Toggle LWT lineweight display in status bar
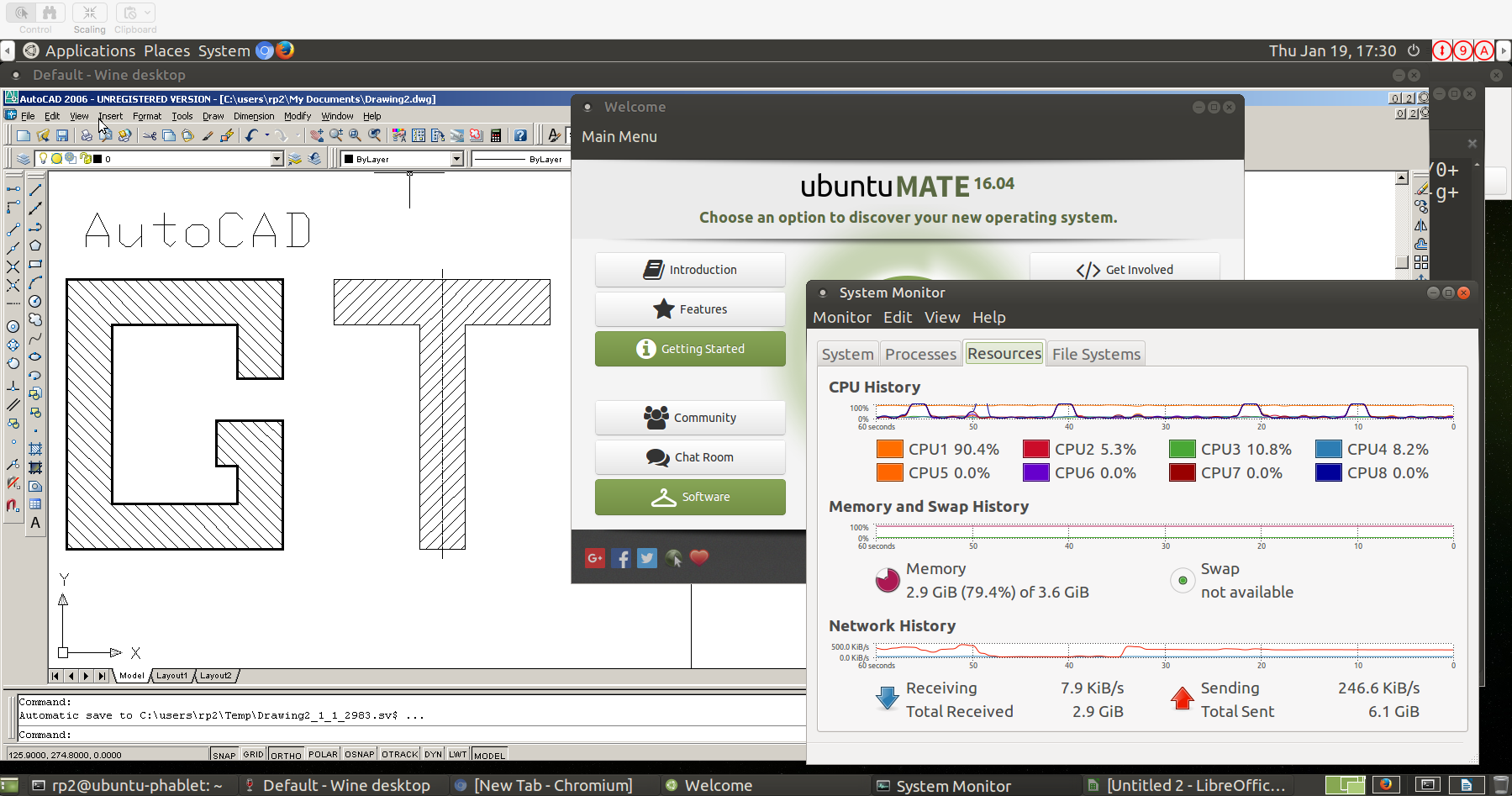The image size is (1512, 796). (458, 755)
